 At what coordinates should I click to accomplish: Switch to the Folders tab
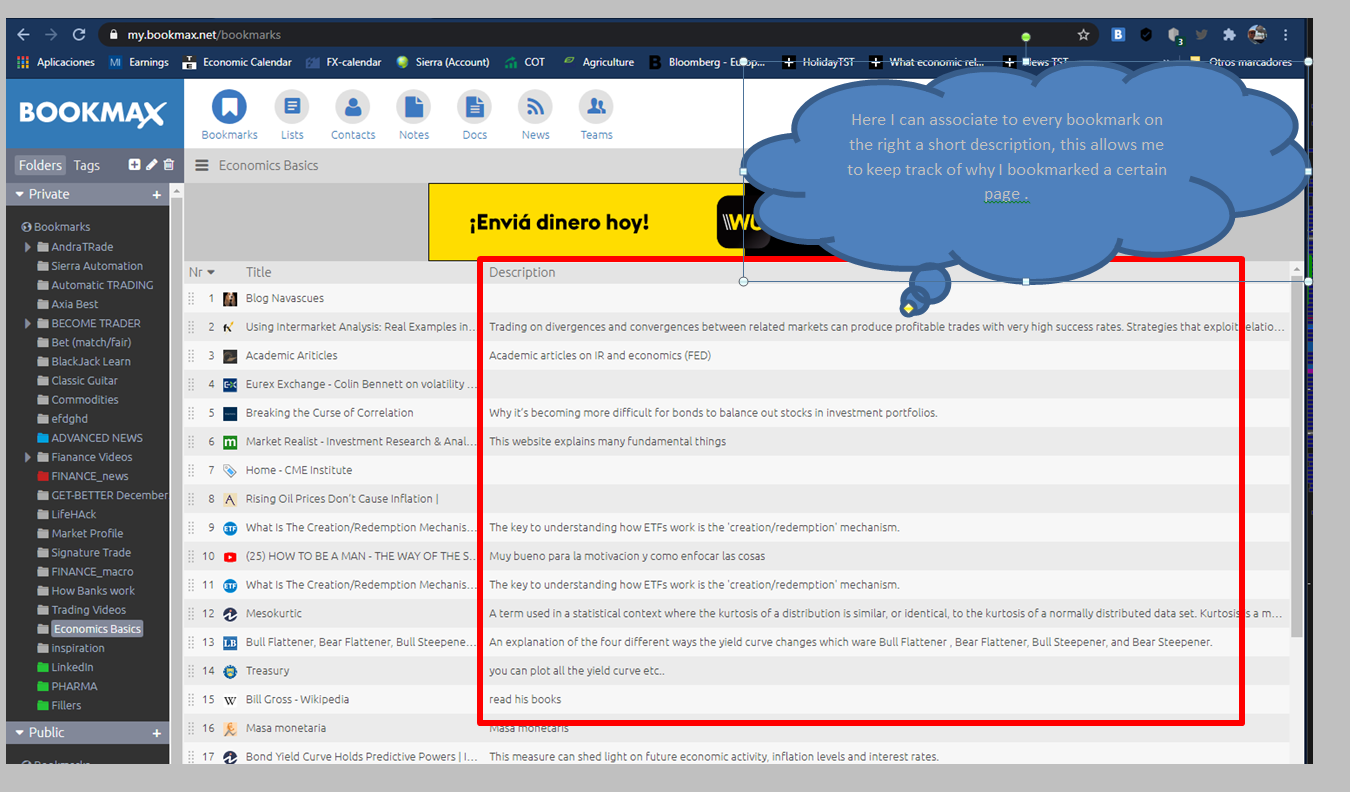(x=40, y=165)
